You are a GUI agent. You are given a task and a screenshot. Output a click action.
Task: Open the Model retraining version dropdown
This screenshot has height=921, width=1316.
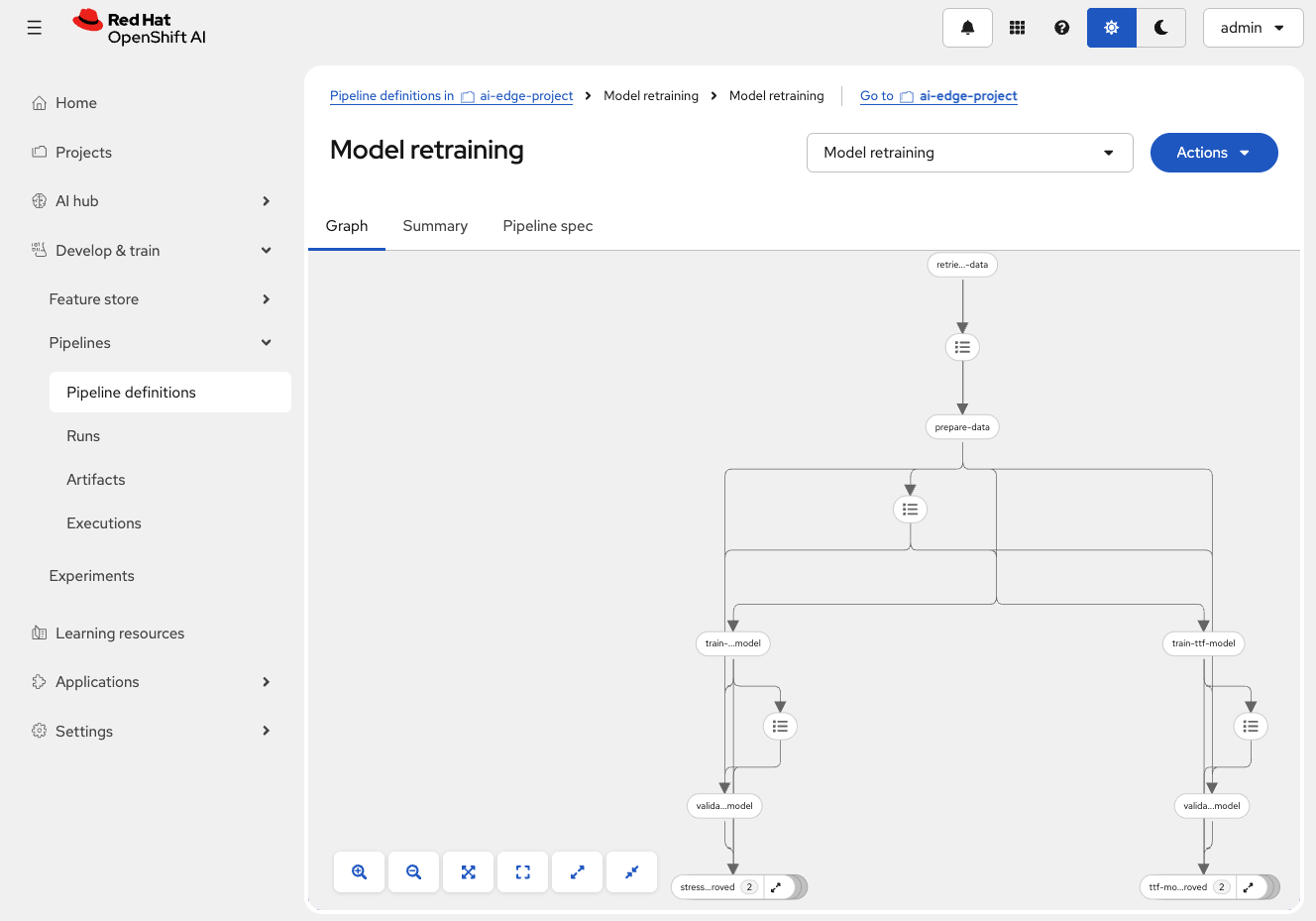(969, 153)
